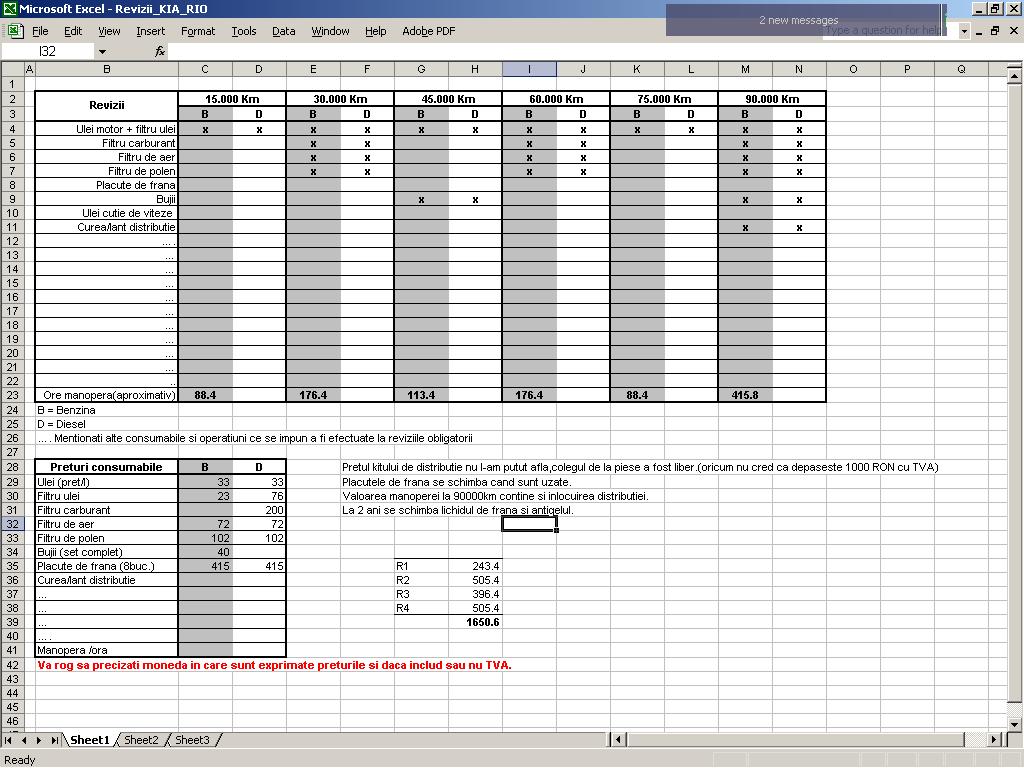
Task: Select the "Ore manopera(aproximativ)" cell
Action: click(106, 395)
